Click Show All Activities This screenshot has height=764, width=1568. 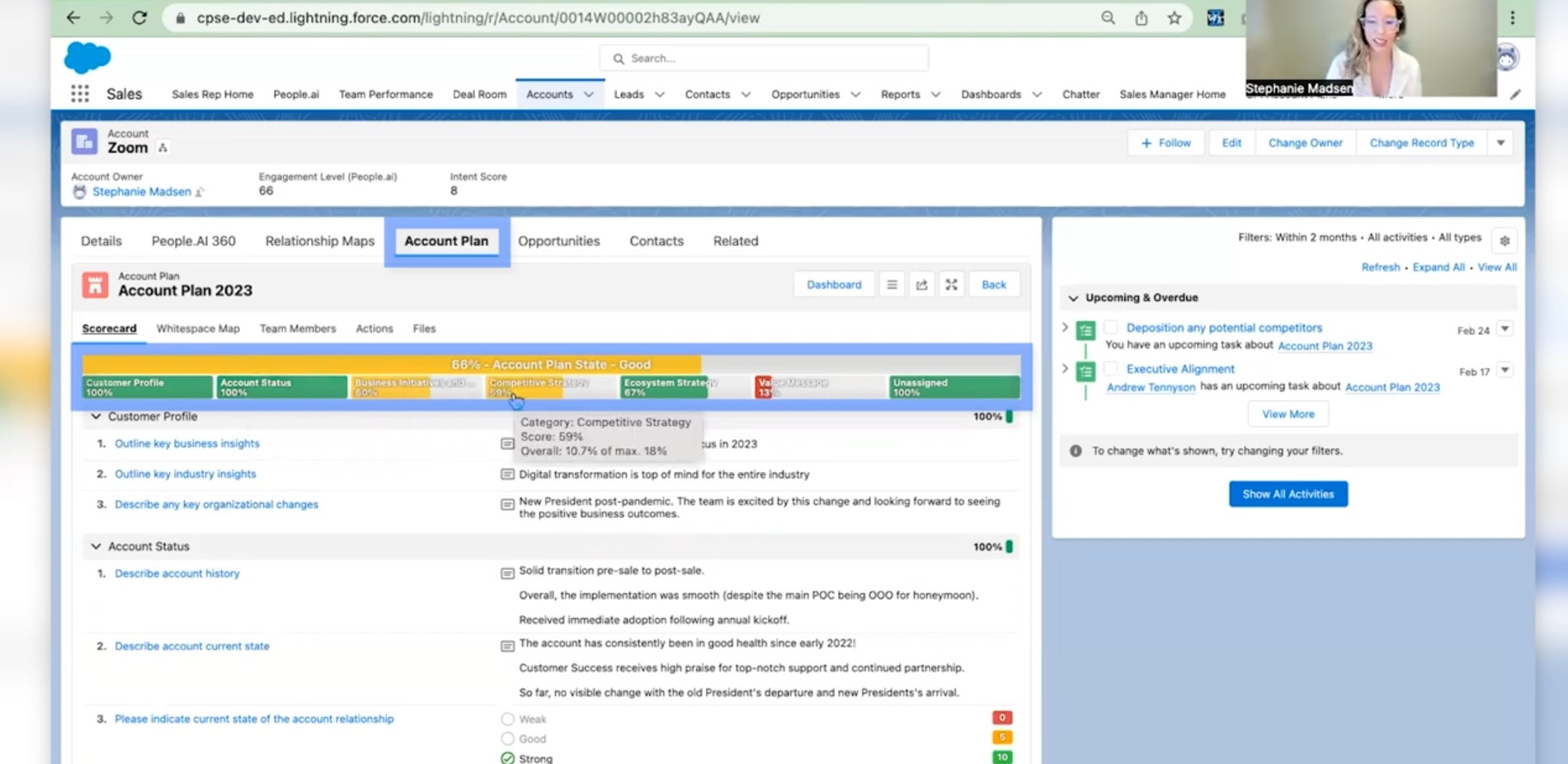coord(1288,494)
